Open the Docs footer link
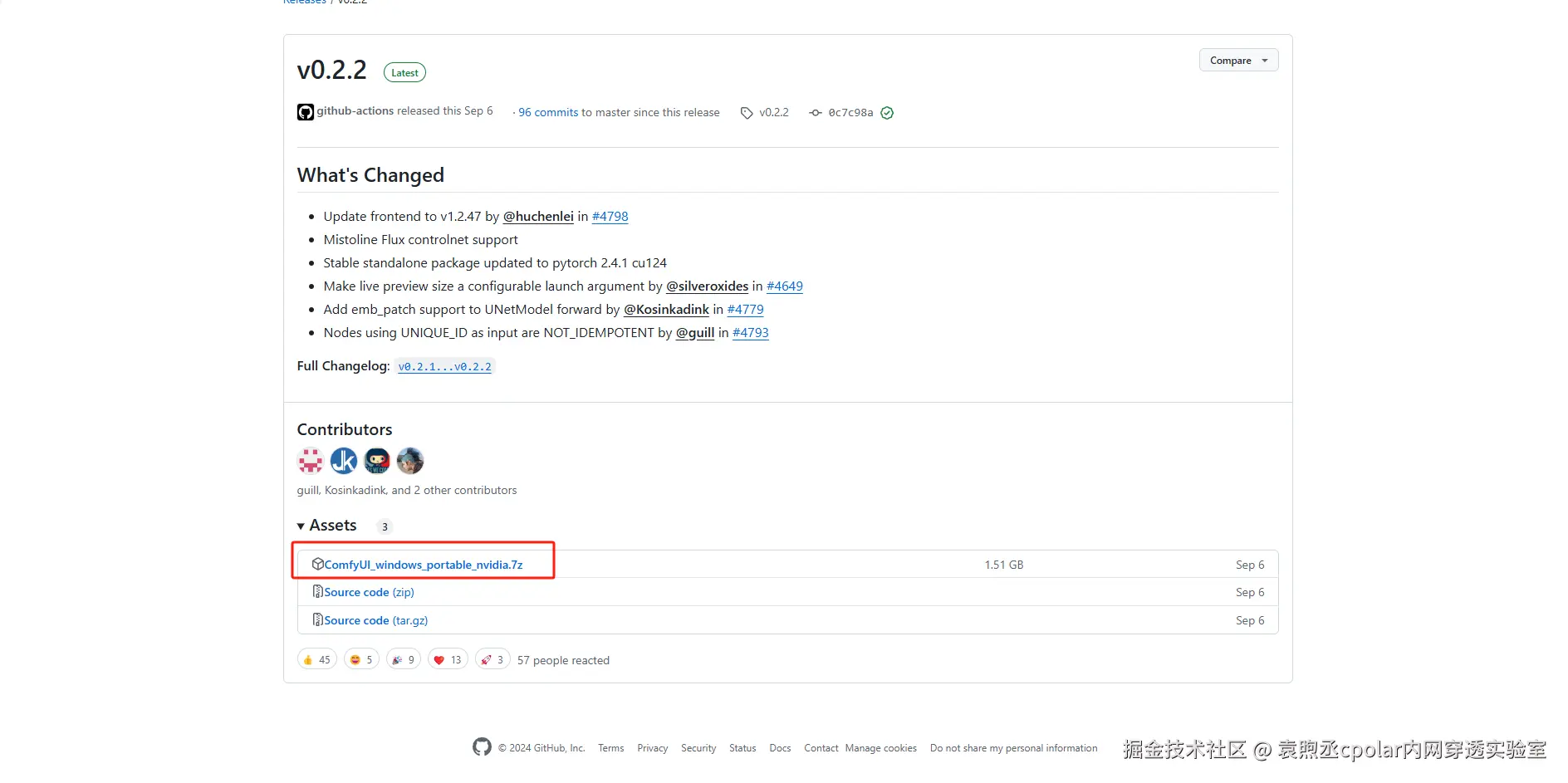 pyautogui.click(x=780, y=748)
